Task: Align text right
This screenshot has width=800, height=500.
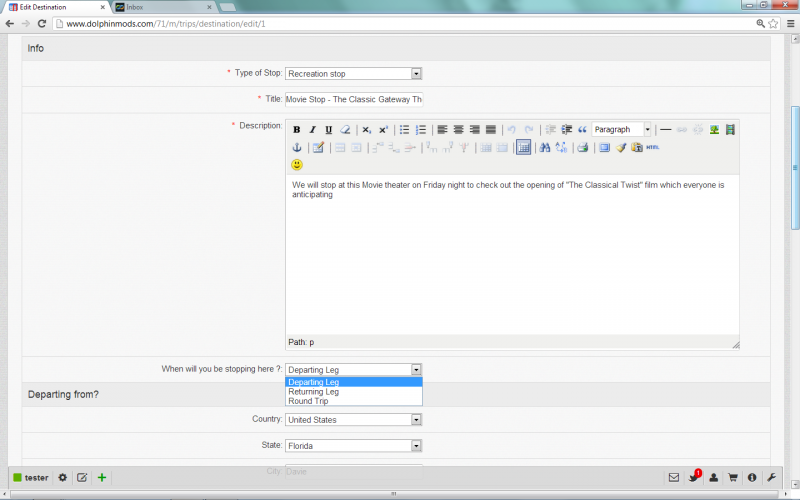Action: 474,130
